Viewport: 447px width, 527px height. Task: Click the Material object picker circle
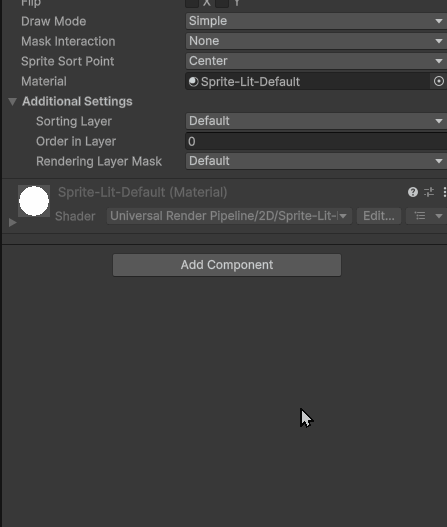click(x=439, y=81)
